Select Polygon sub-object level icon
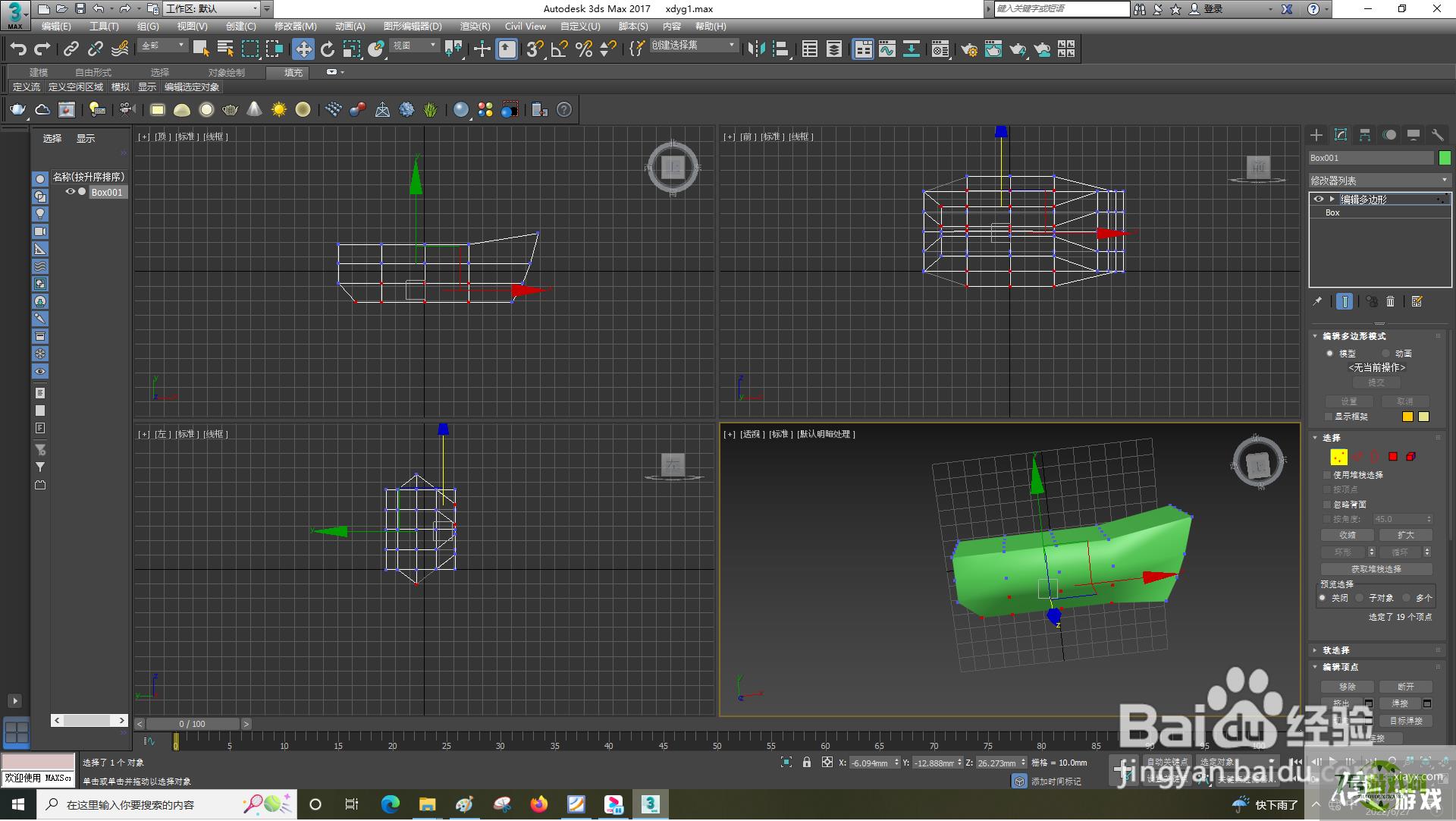Viewport: 1456px width, 821px height. tap(1393, 457)
